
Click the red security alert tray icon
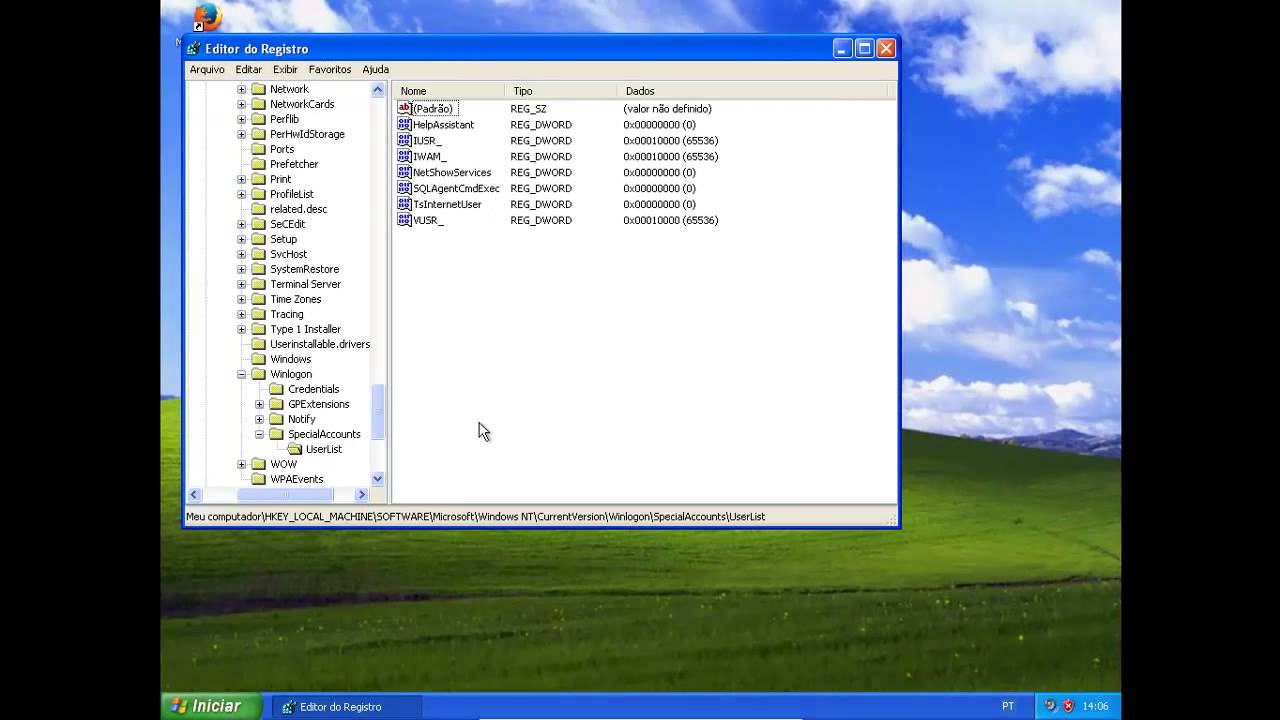(1068, 706)
